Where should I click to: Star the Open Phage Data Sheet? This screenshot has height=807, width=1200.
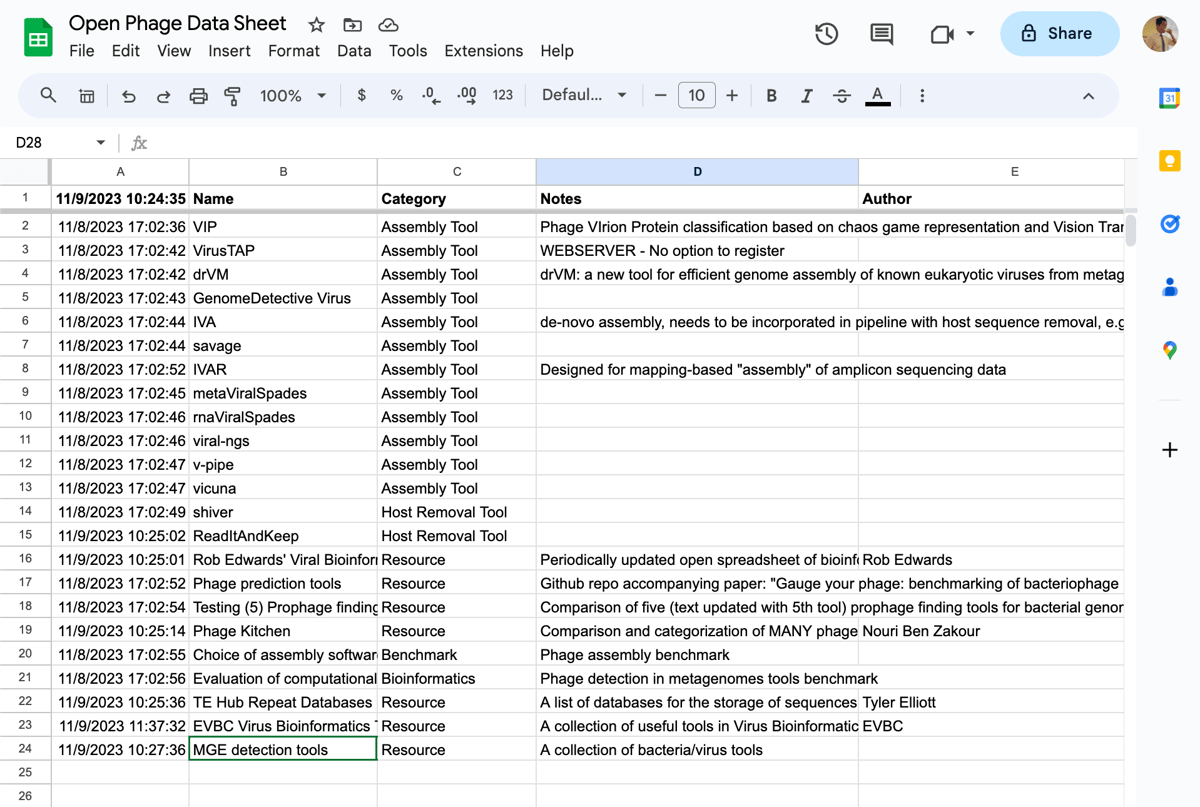tap(316, 25)
